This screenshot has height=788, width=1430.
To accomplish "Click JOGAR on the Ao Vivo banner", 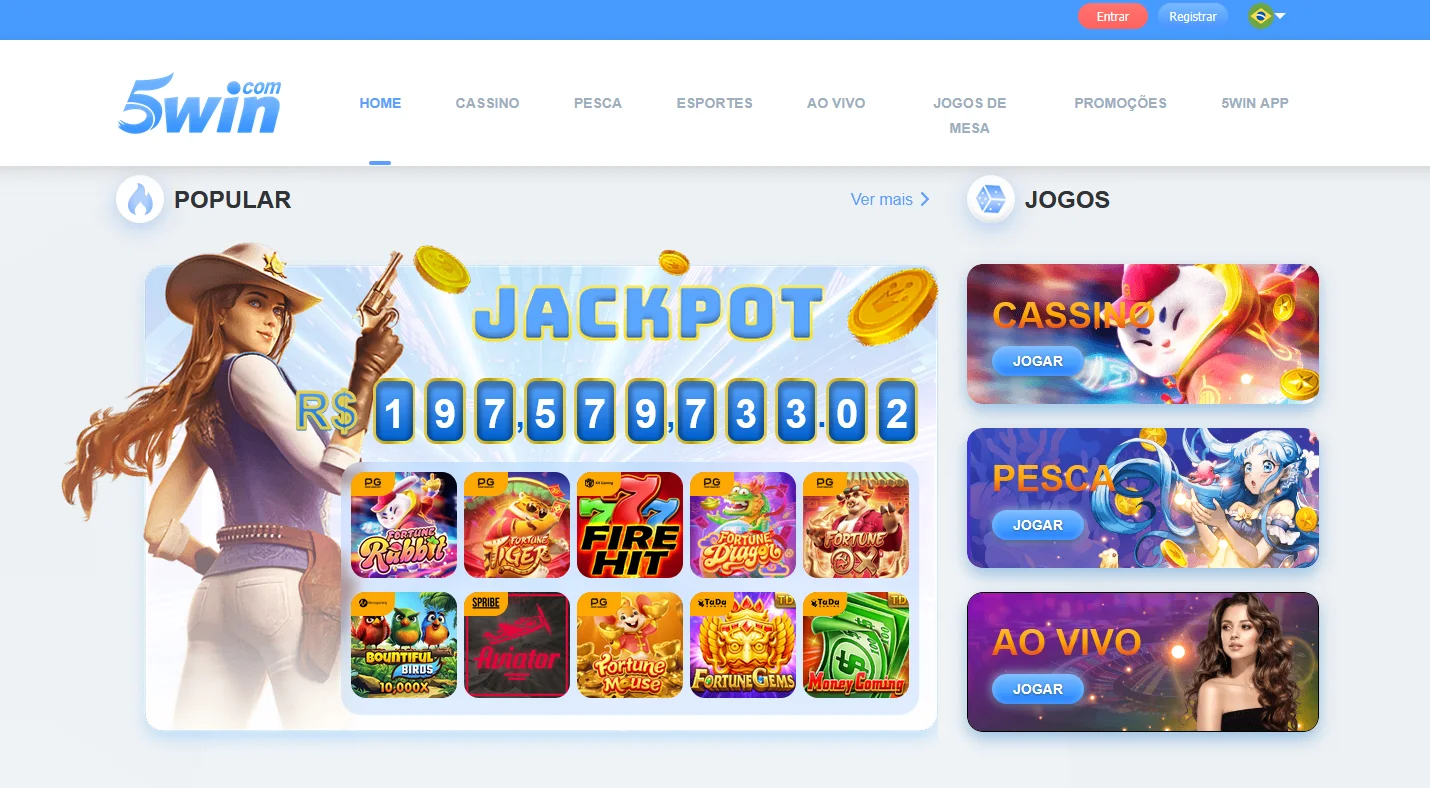I will 1038,689.
